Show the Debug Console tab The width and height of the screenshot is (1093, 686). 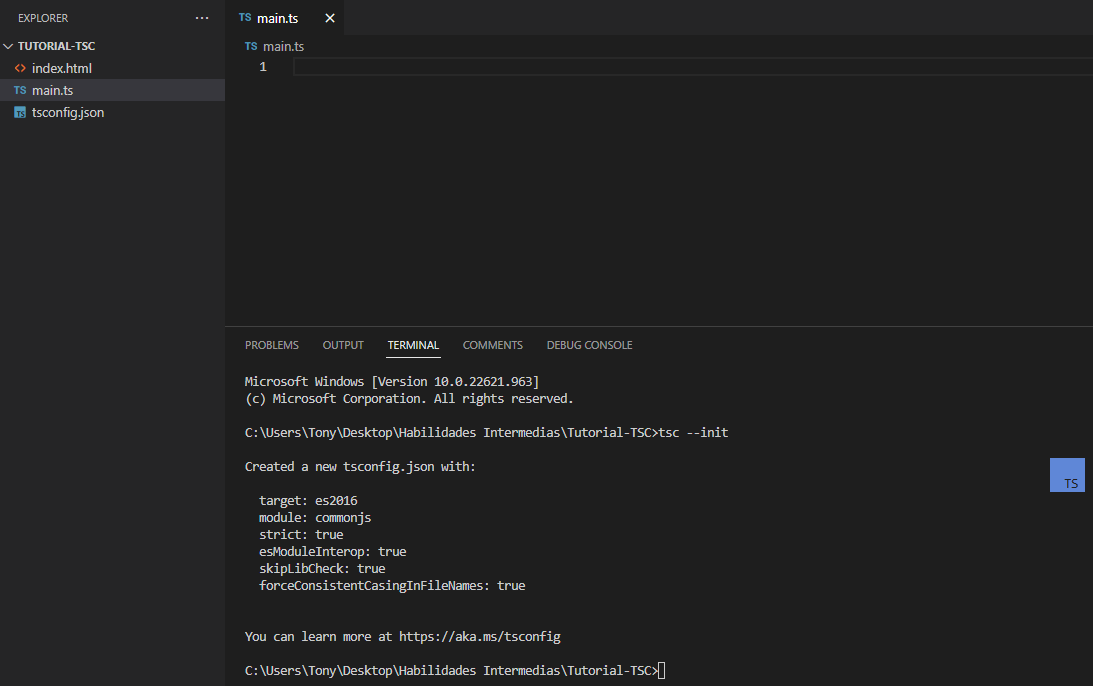point(589,345)
